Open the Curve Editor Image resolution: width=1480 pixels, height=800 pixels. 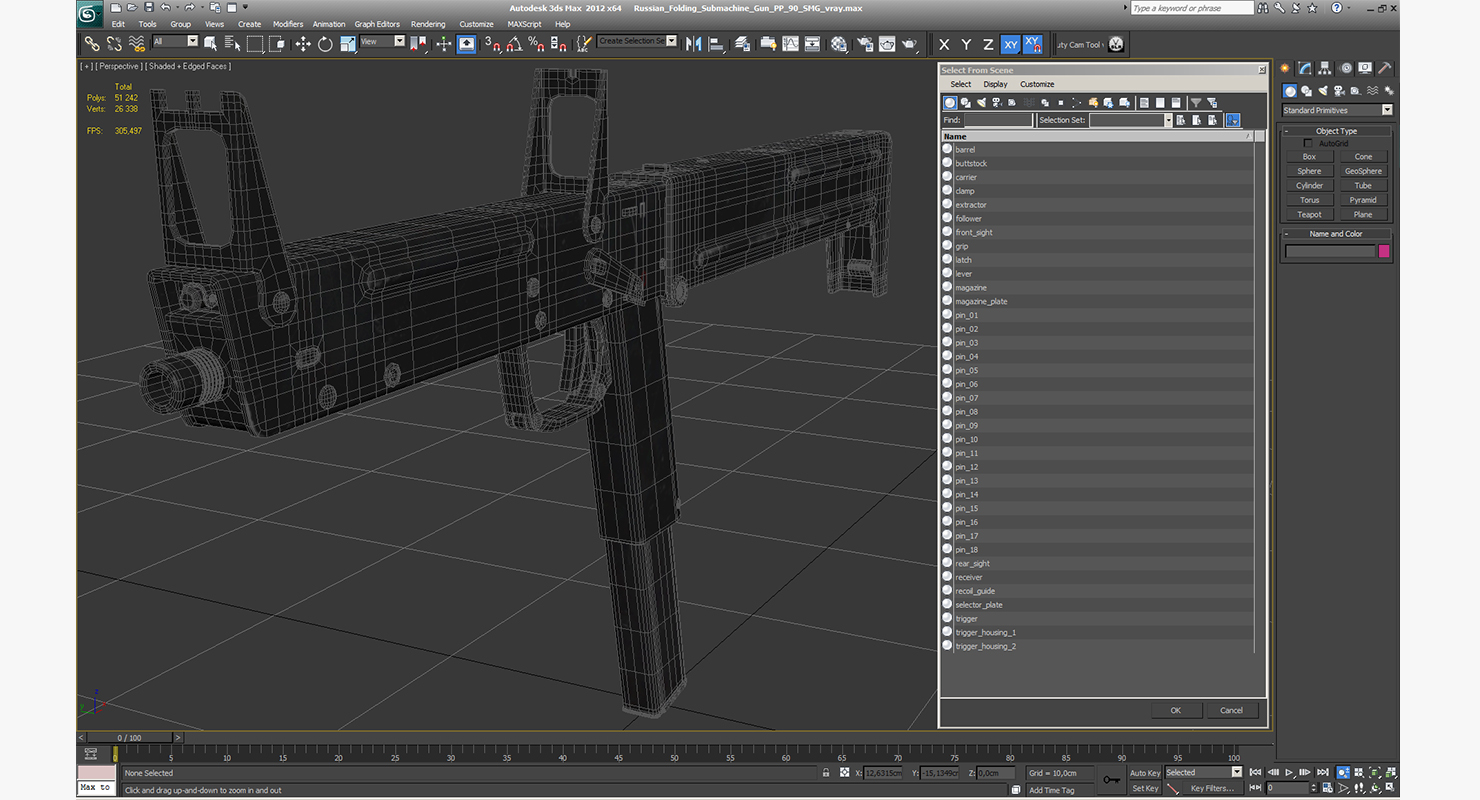790,44
